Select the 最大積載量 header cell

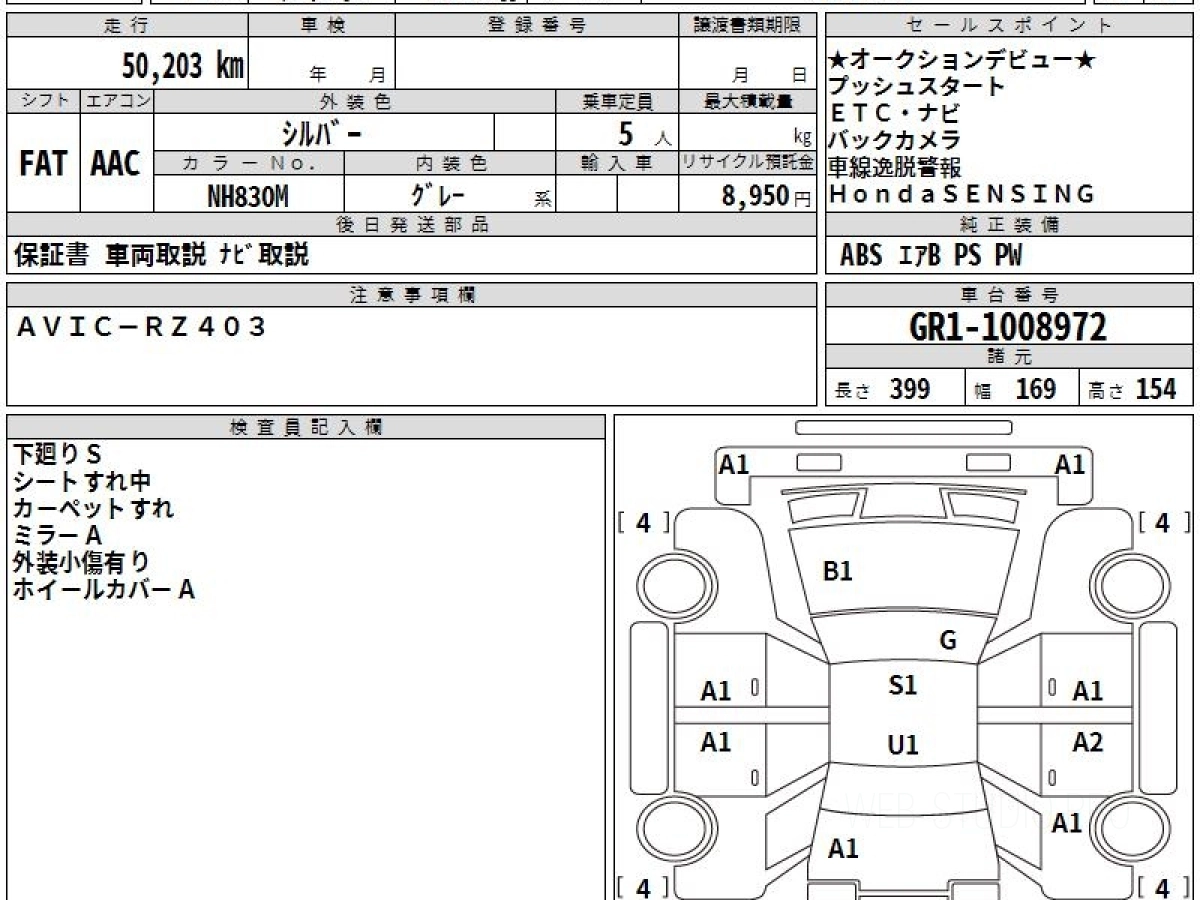click(x=747, y=101)
